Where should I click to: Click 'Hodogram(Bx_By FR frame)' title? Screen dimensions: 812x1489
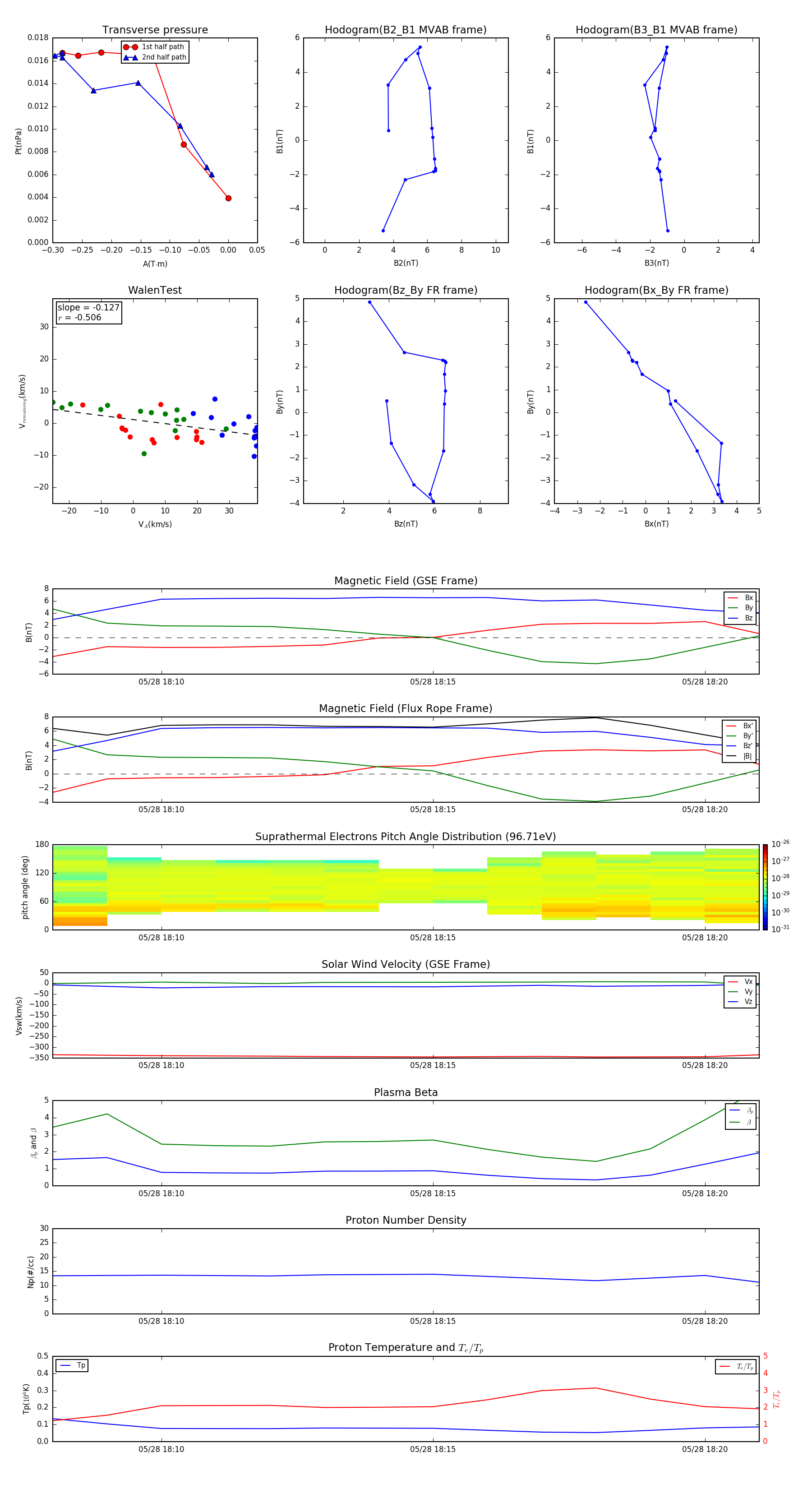click(656, 290)
